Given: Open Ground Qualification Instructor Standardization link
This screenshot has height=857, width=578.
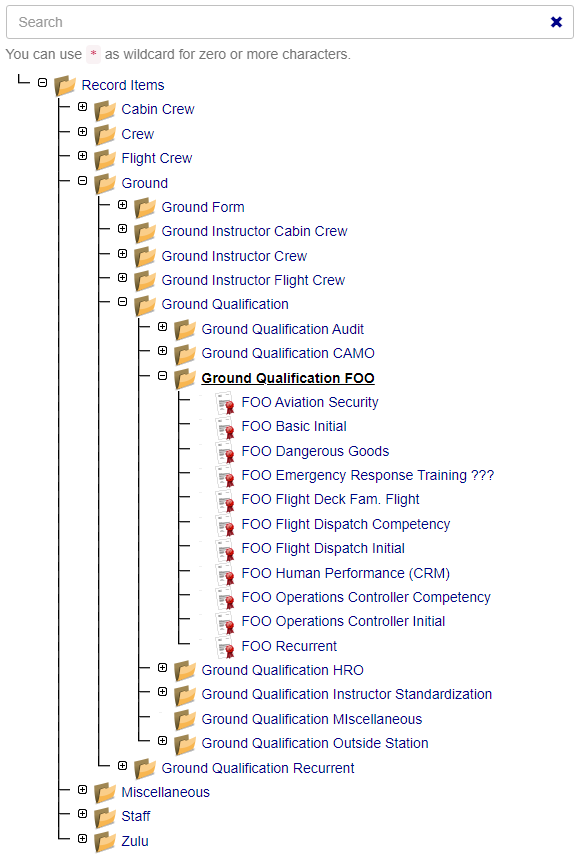Looking at the screenshot, I should tap(346, 694).
